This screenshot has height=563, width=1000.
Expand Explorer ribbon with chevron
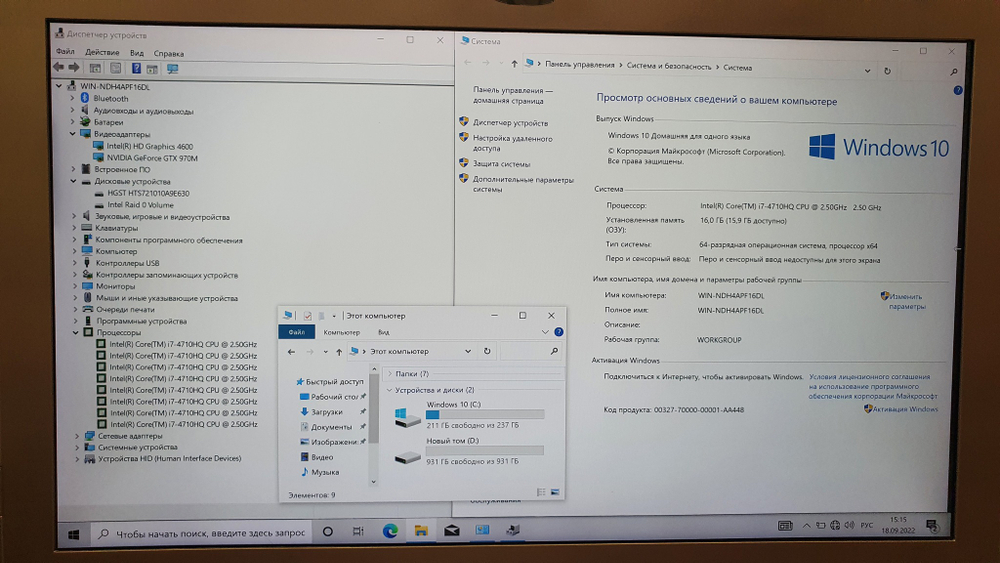point(545,332)
